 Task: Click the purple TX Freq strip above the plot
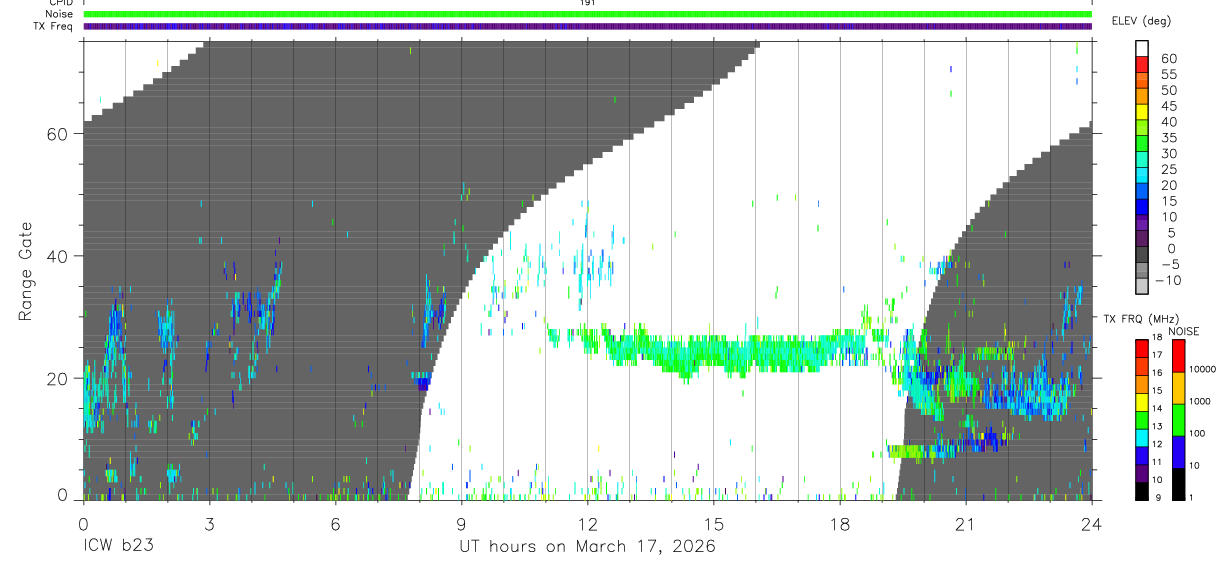[x=588, y=26]
